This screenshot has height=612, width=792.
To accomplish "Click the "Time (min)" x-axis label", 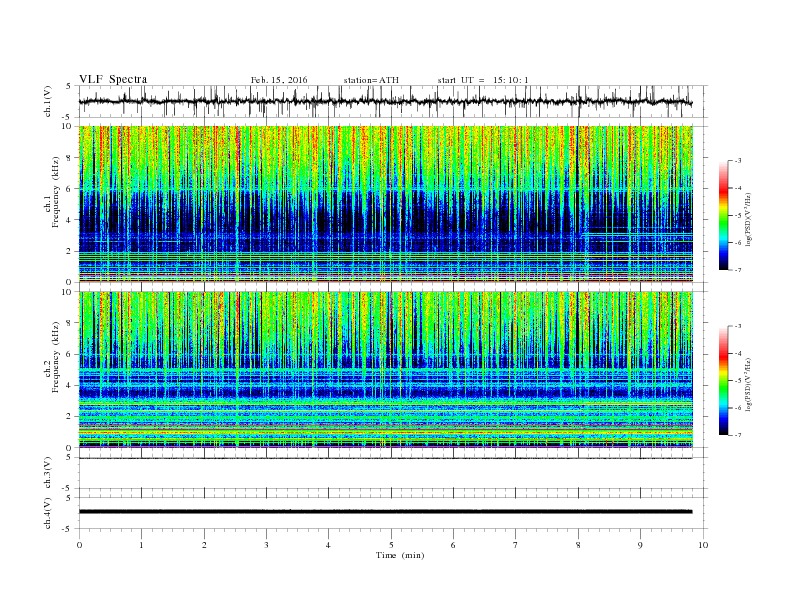I will (x=400, y=555).
